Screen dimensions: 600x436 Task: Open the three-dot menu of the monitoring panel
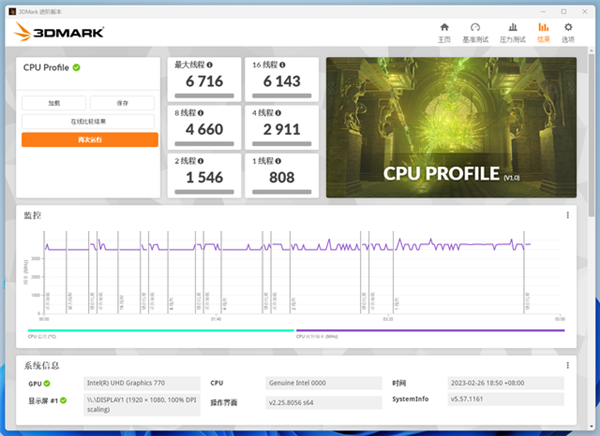pyautogui.click(x=567, y=215)
